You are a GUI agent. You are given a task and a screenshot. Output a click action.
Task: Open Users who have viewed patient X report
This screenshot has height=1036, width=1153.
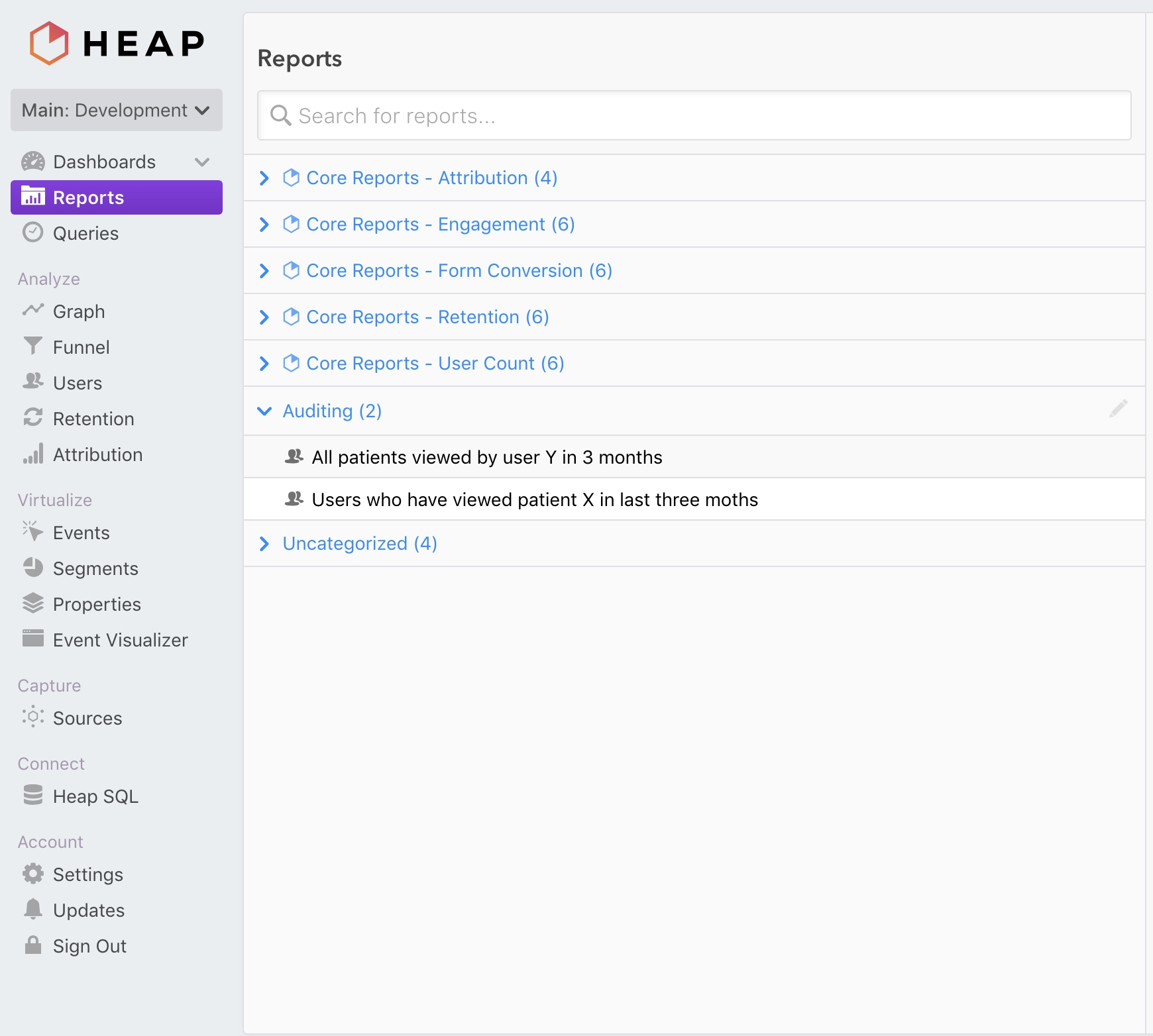pos(534,499)
